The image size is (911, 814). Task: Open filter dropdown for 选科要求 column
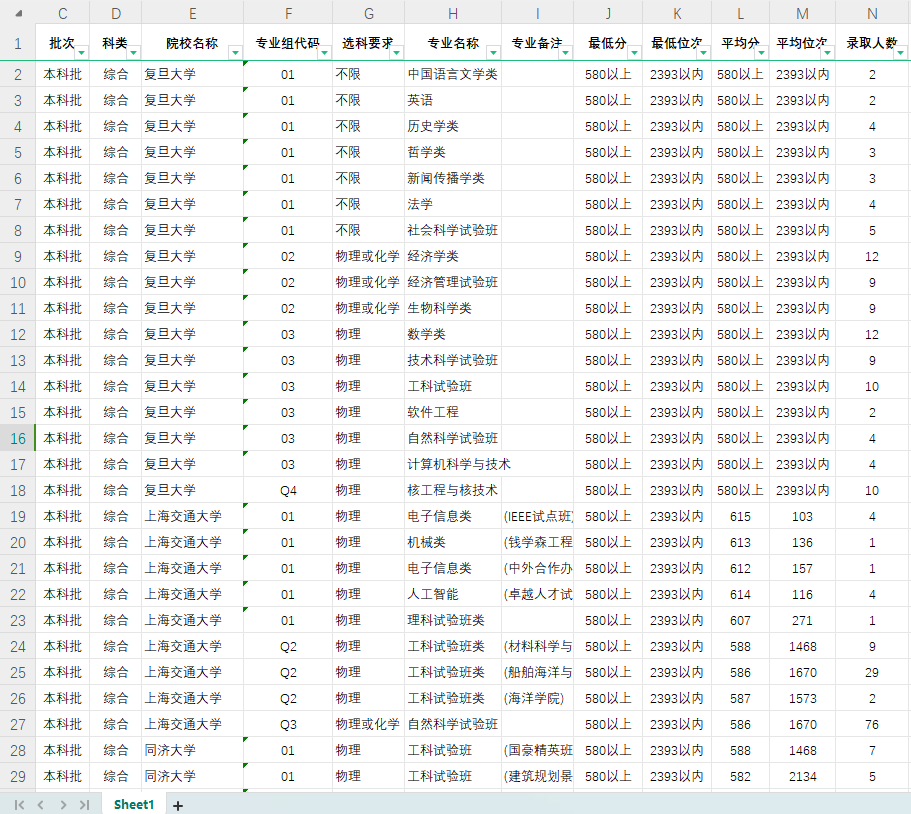click(x=397, y=53)
